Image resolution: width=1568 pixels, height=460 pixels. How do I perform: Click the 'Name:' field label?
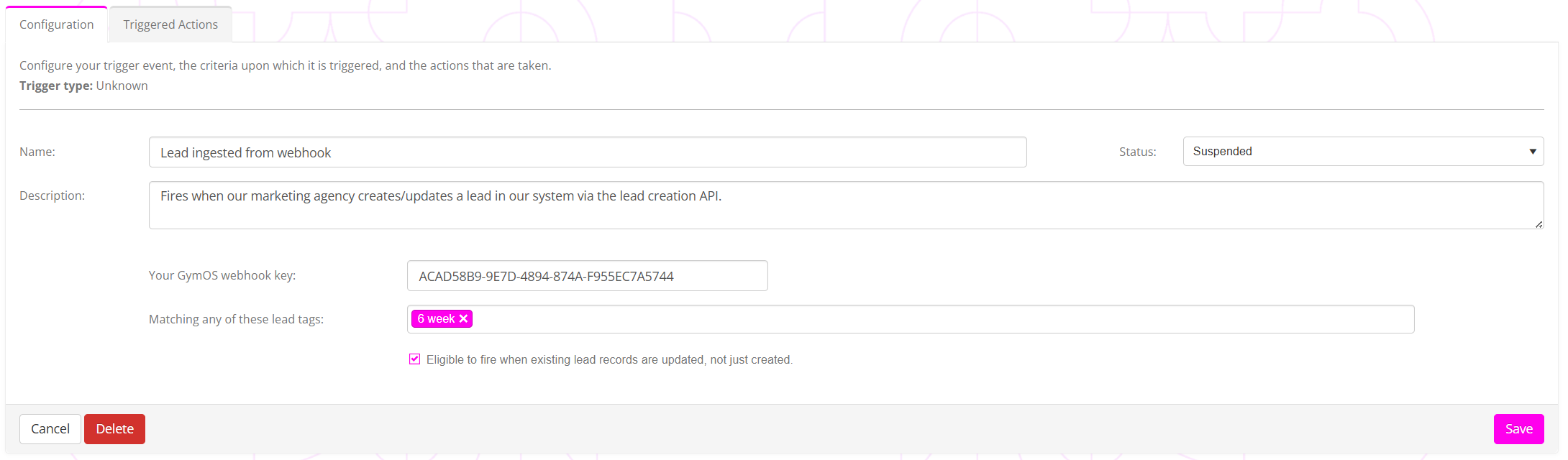click(x=37, y=152)
